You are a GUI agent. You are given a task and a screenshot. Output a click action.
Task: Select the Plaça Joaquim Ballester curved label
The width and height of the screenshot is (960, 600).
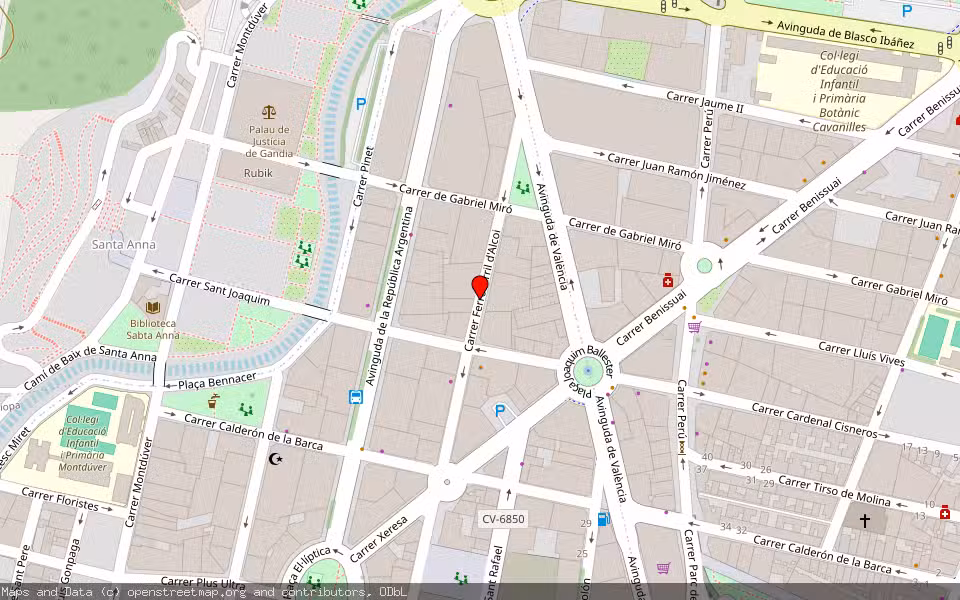tap(588, 371)
